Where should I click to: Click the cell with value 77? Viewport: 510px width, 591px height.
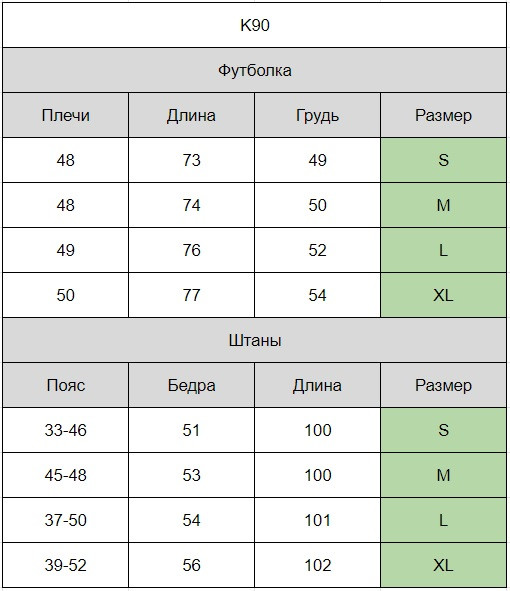[x=191, y=295]
